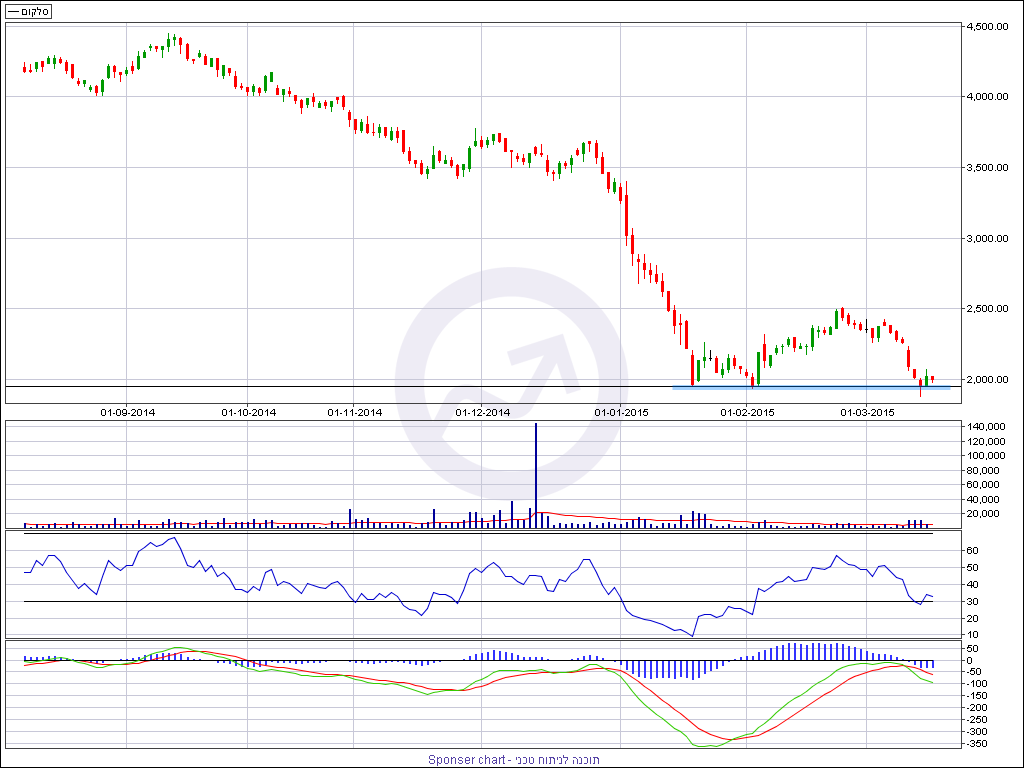Click the 4,500.00 price axis label
1024x768 pixels.
tap(986, 27)
